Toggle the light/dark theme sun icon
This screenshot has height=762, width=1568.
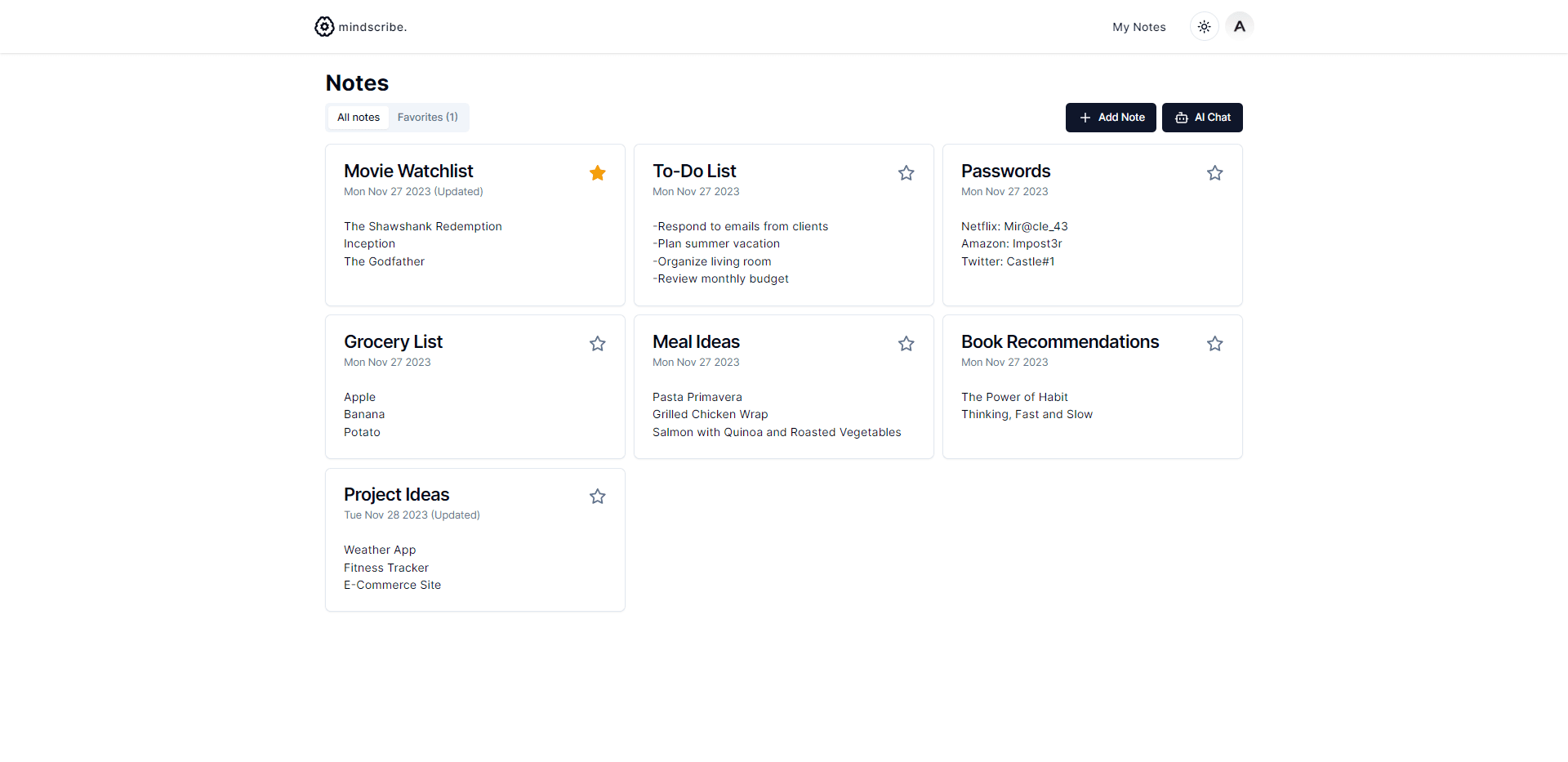coord(1204,27)
